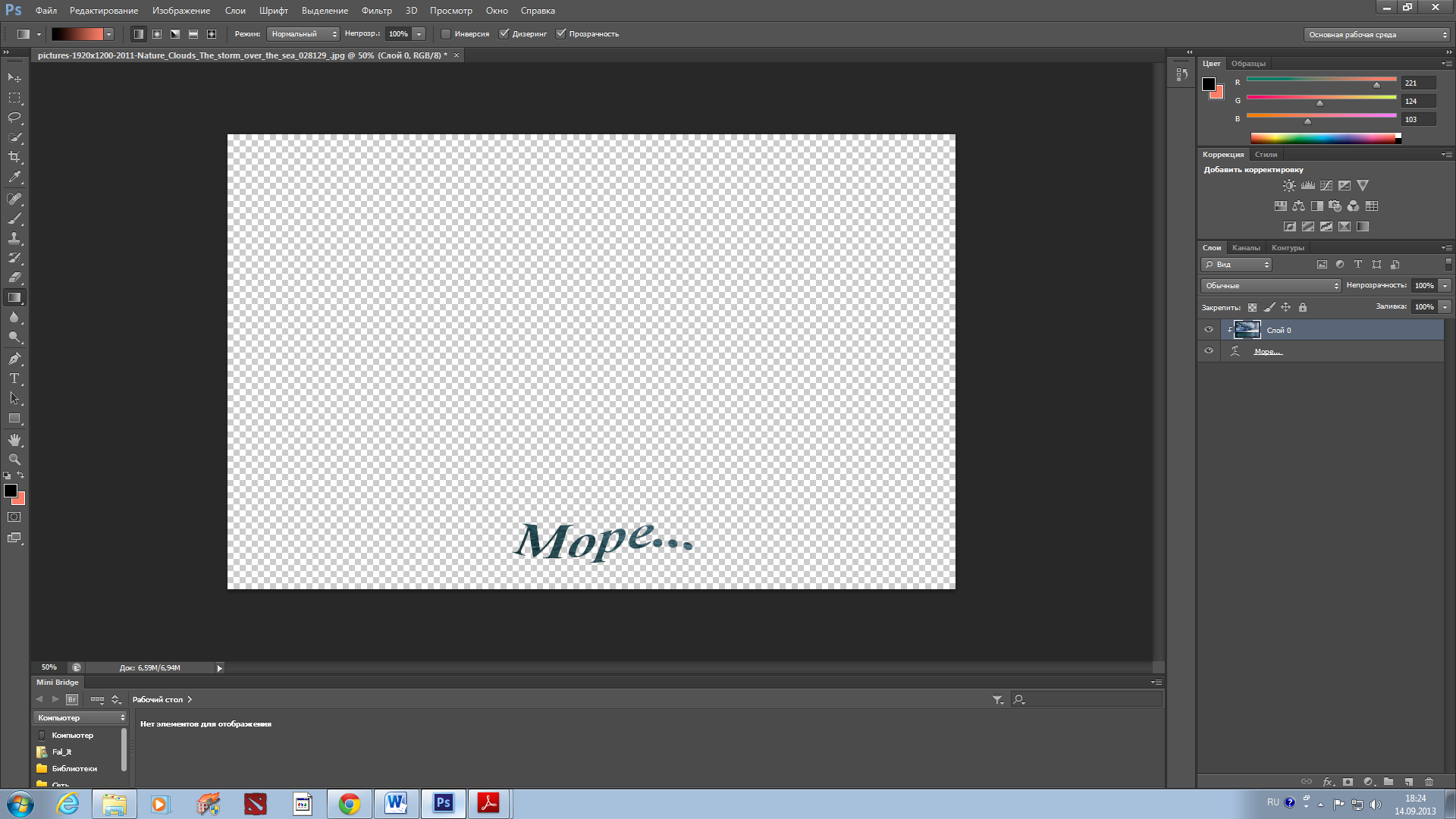
Task: Open Microsoft Word from the taskbar
Action: click(396, 804)
